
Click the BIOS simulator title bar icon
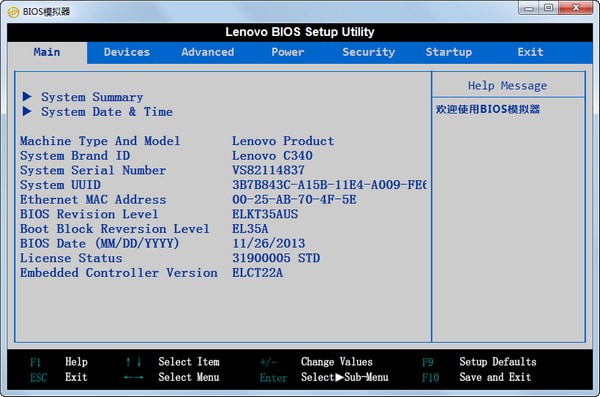pyautogui.click(x=13, y=12)
